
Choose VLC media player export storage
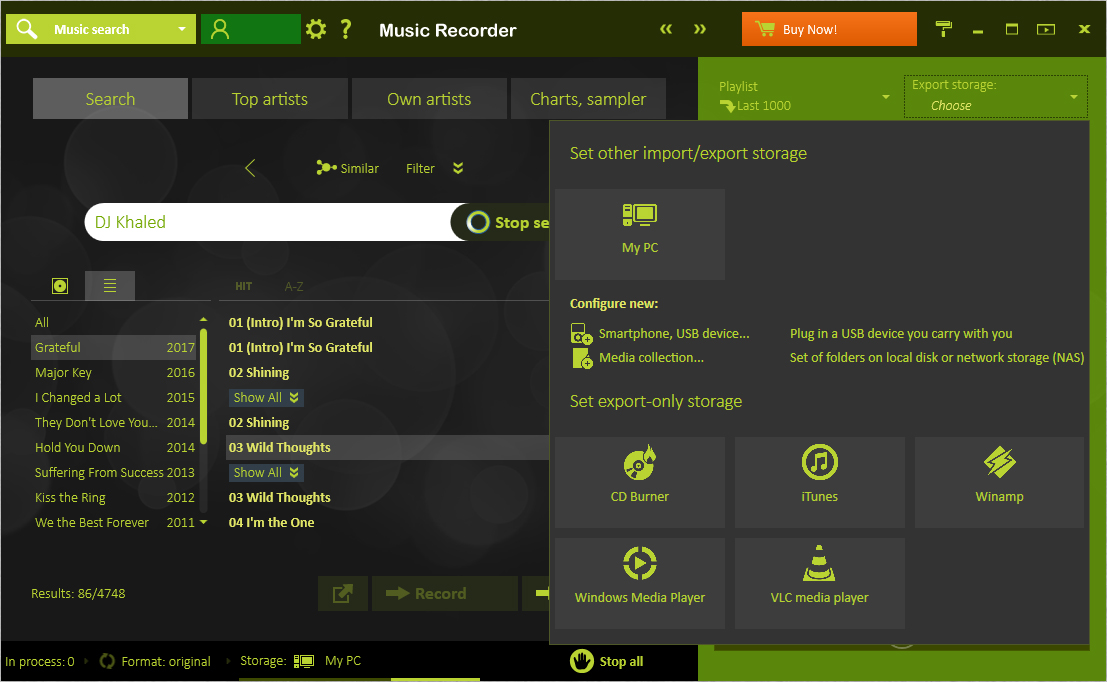point(820,583)
